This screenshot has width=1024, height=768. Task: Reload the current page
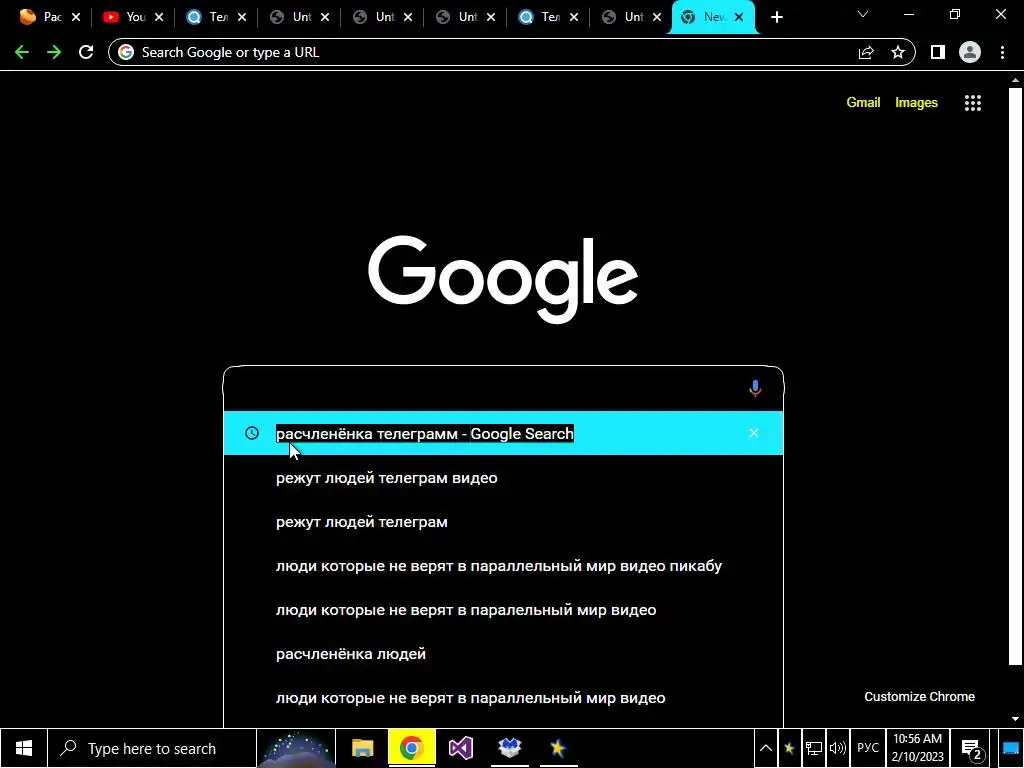tap(86, 52)
